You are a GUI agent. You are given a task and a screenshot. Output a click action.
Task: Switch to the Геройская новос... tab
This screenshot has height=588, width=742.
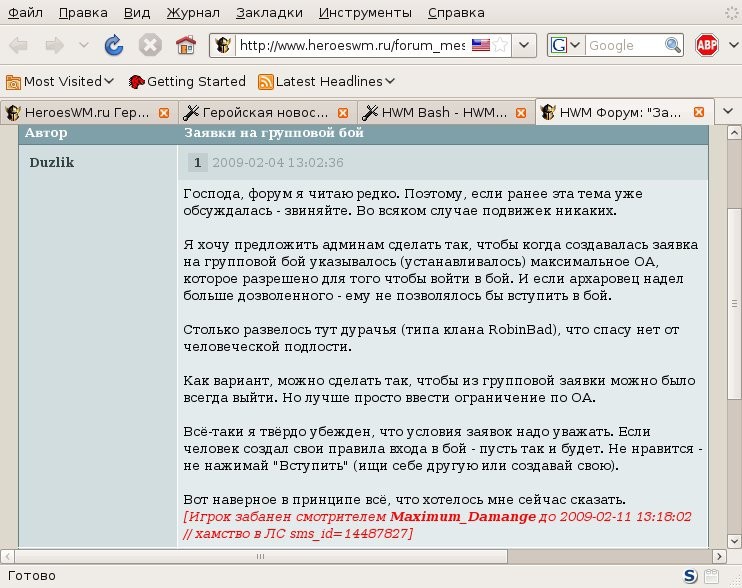pyautogui.click(x=266, y=113)
